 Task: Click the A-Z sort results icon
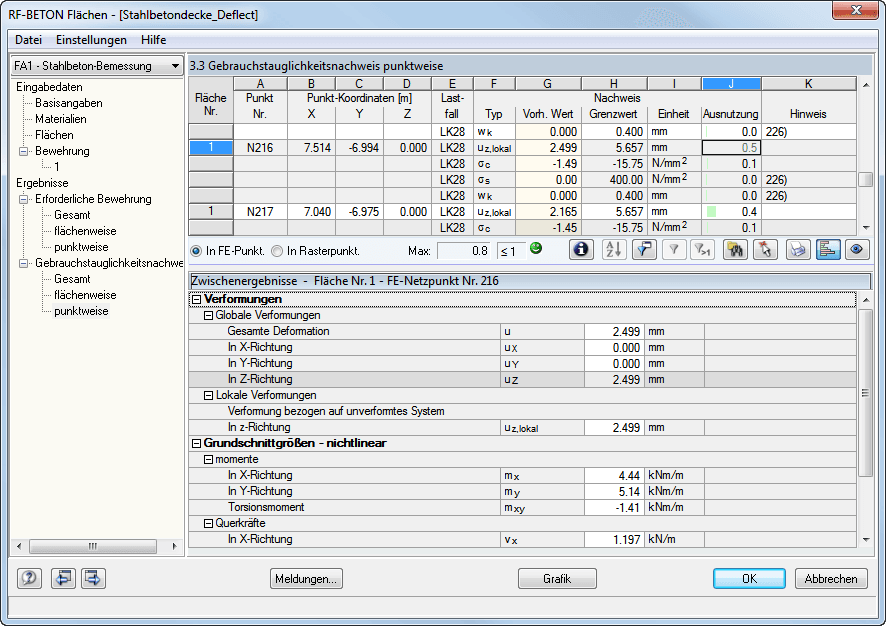[x=614, y=249]
